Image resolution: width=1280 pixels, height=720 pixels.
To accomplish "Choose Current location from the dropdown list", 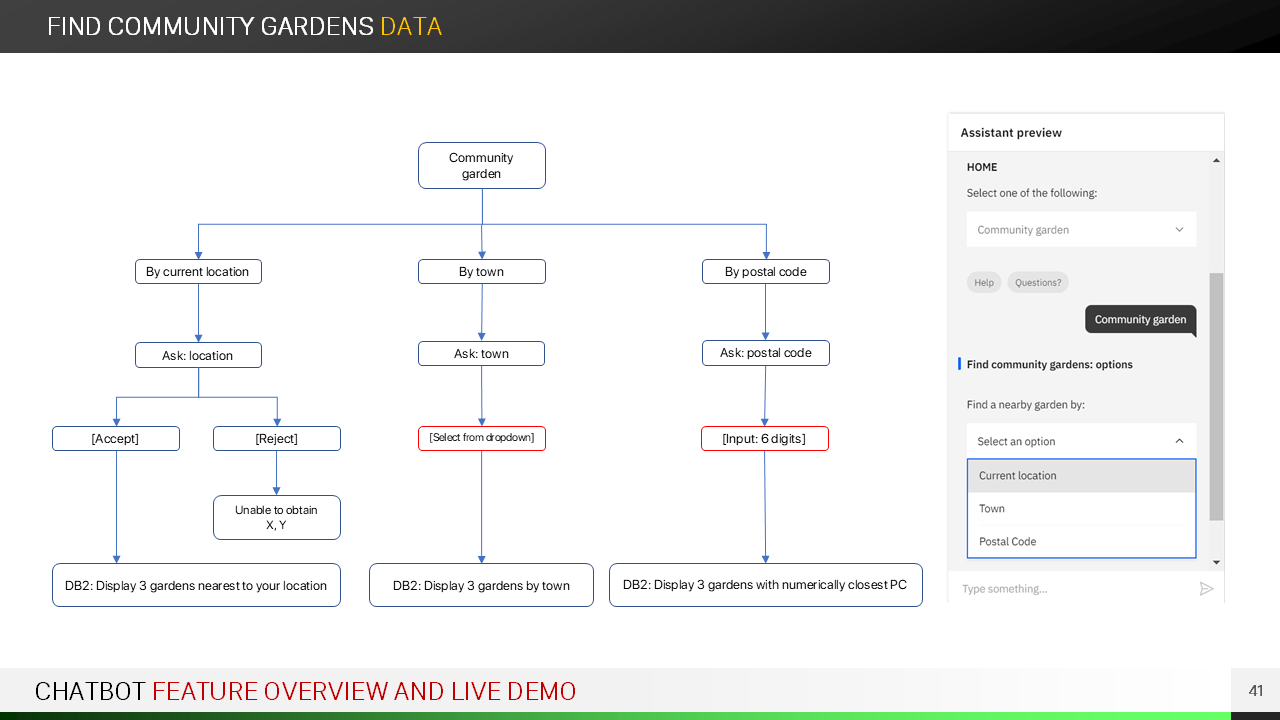I will click(x=1081, y=476).
